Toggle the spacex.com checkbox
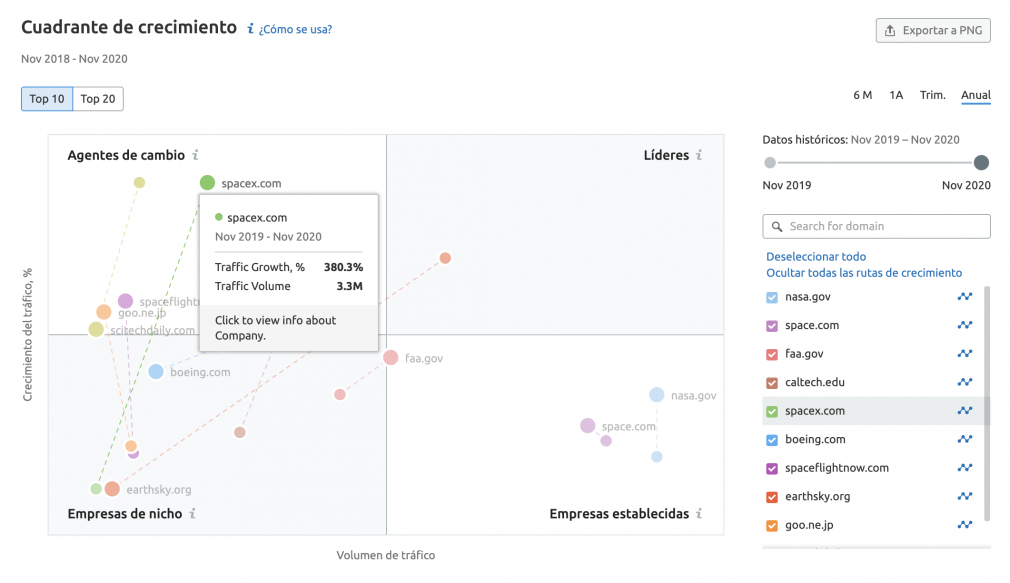 coord(772,412)
